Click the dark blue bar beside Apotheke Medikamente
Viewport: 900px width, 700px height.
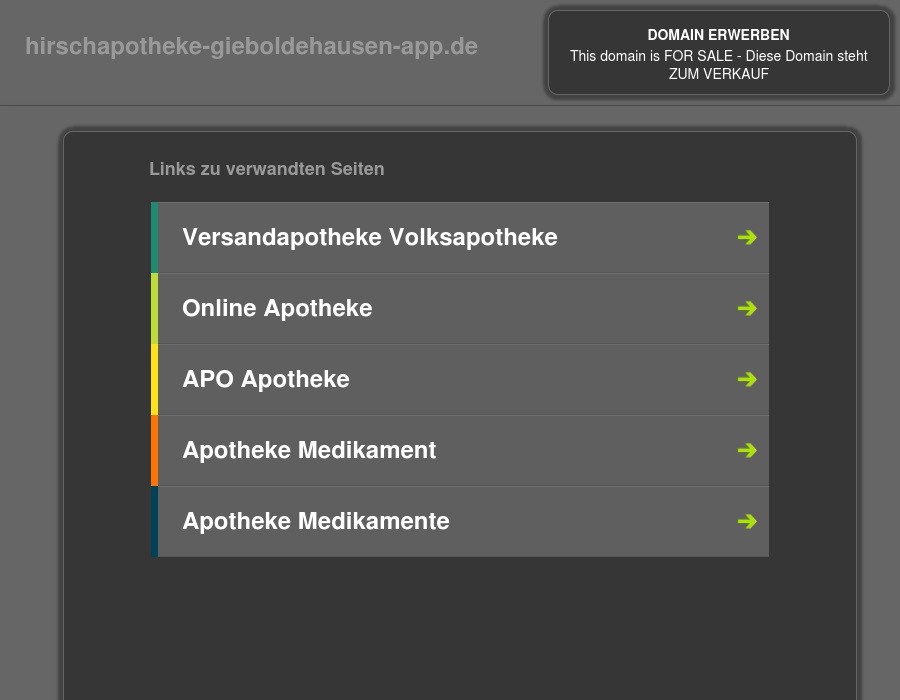coord(157,521)
